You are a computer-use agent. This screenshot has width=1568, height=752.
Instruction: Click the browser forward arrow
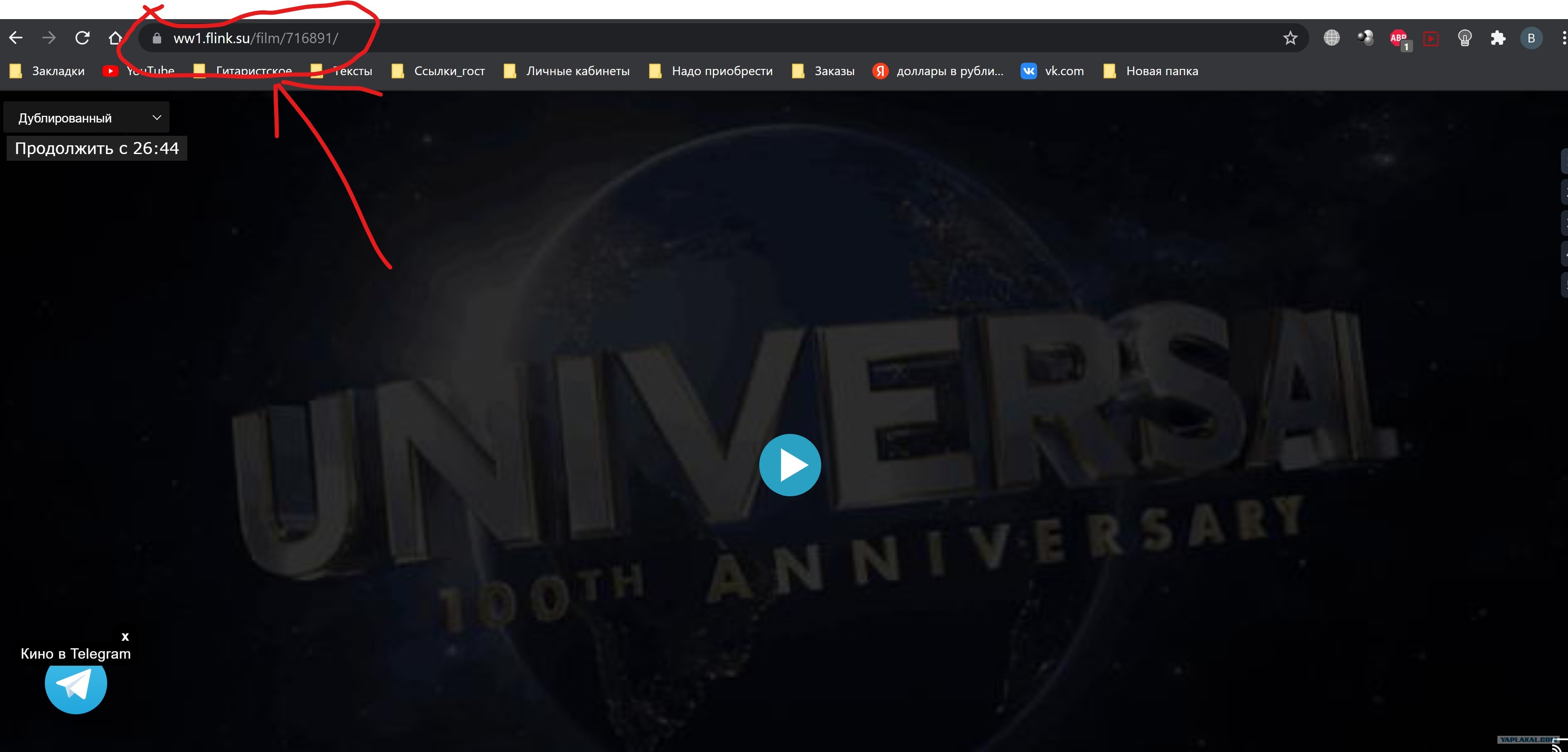point(49,38)
